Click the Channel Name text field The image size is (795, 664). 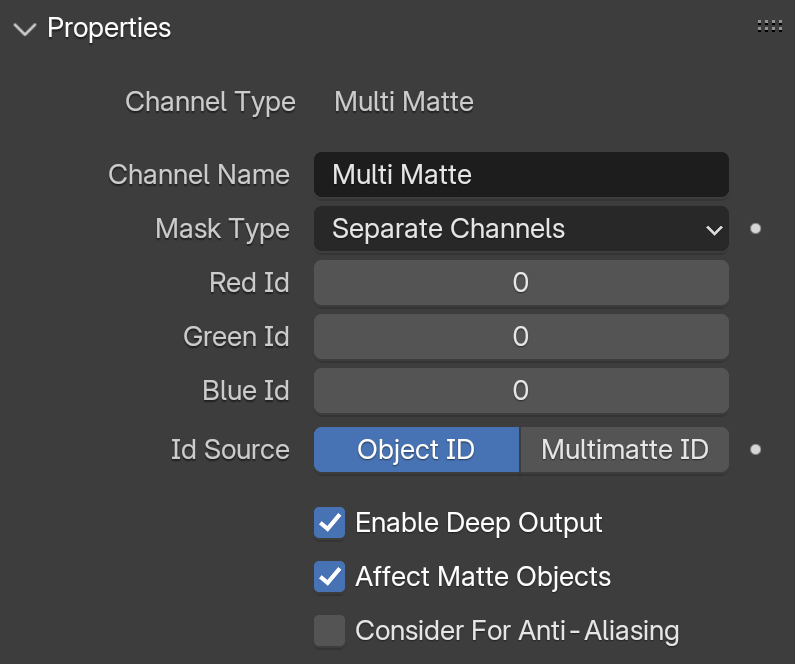point(521,174)
